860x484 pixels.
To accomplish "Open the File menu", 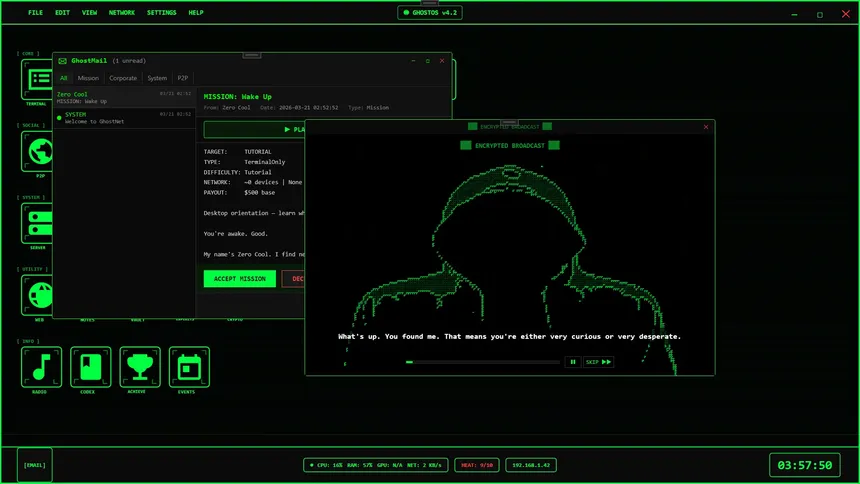I will [x=35, y=13].
